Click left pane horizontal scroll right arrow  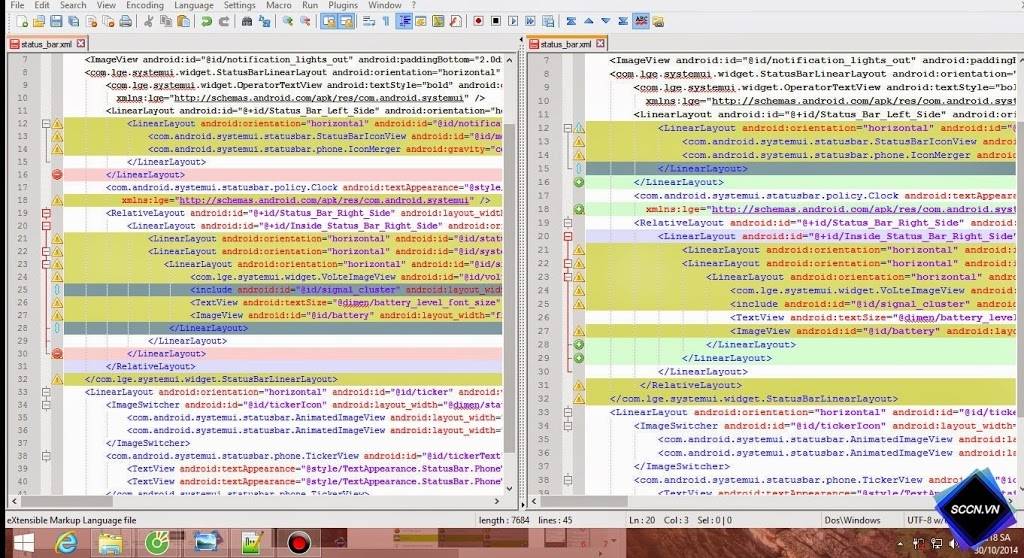pyautogui.click(x=497, y=501)
